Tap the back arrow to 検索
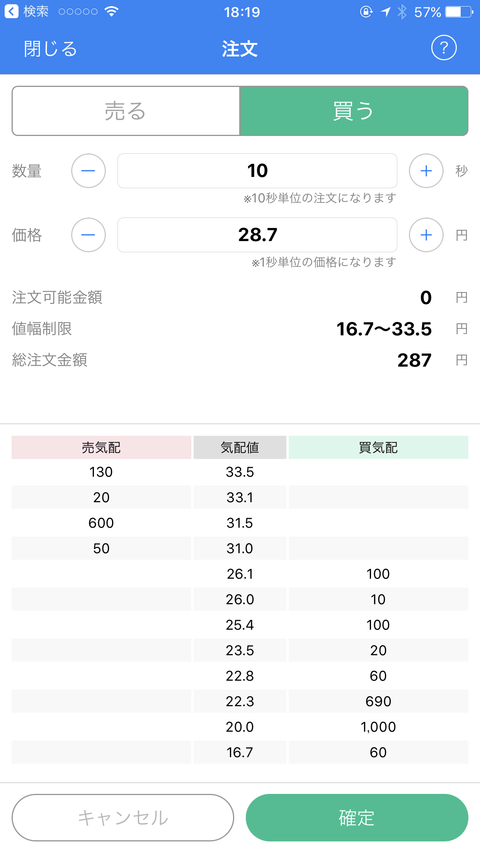480x853 pixels. coord(11,11)
